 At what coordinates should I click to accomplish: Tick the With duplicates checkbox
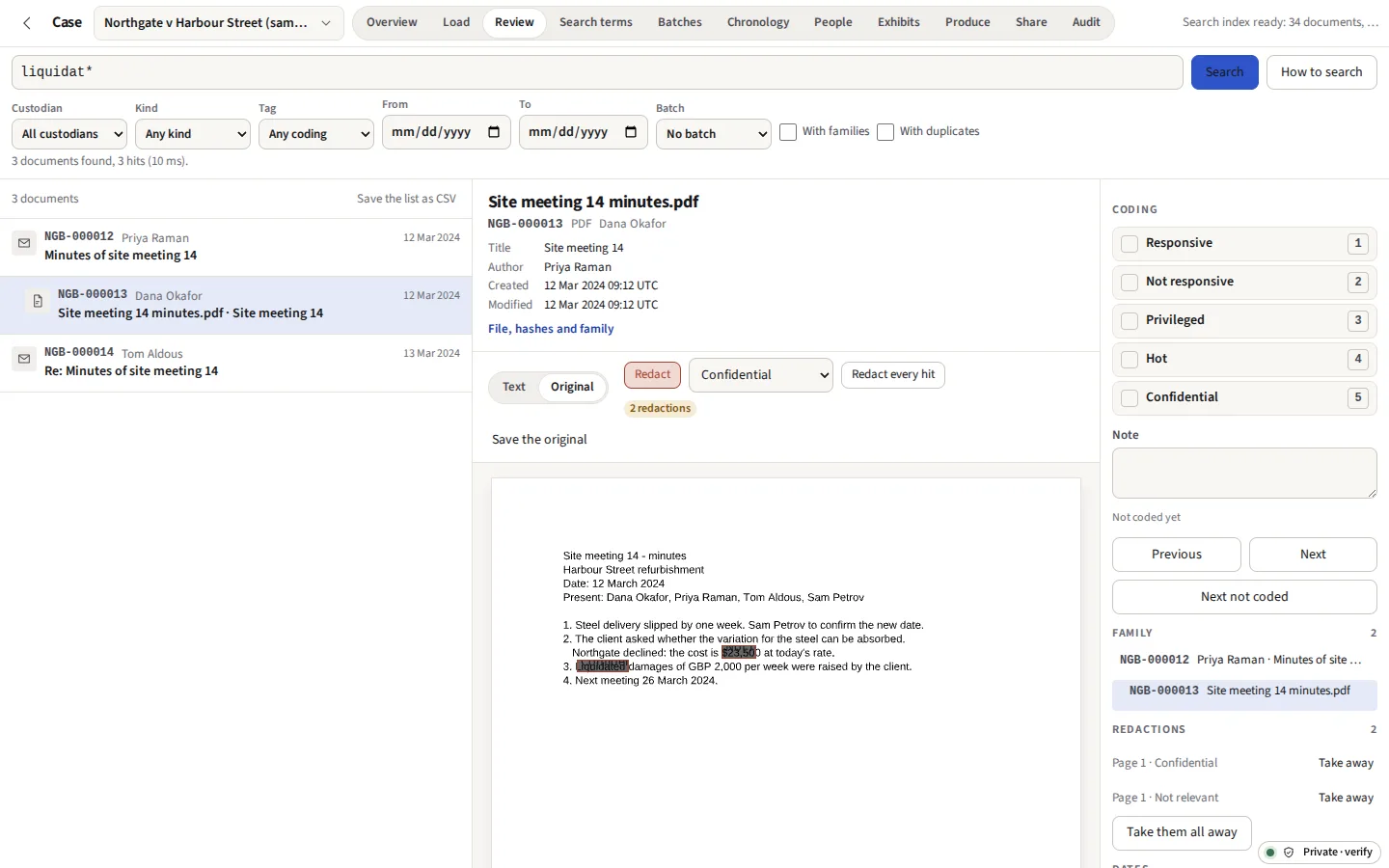click(x=885, y=132)
